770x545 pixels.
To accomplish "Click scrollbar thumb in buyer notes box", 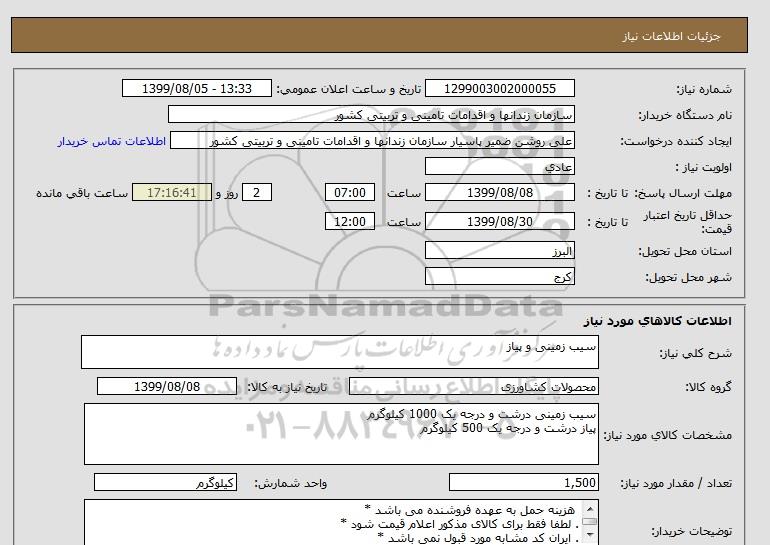I will pyautogui.click(x=590, y=522).
